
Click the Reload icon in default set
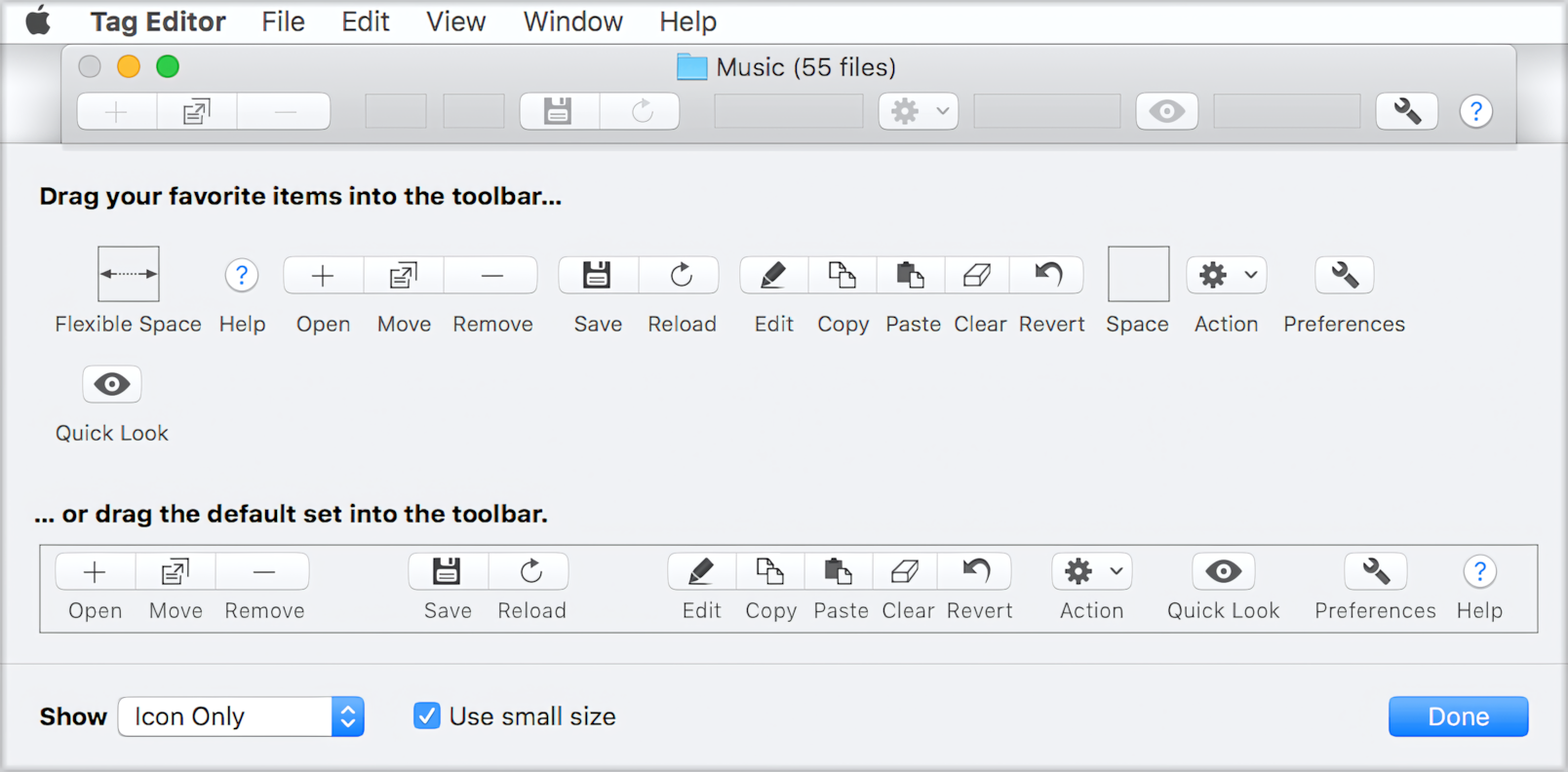point(530,572)
